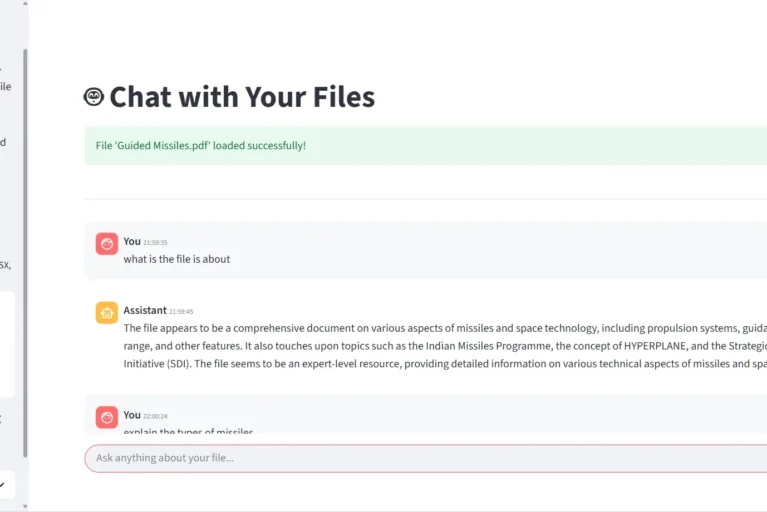This screenshot has height=512, width=767.
Task: Click the partially hidden "explain the types of missiles" message
Action: coord(188,431)
